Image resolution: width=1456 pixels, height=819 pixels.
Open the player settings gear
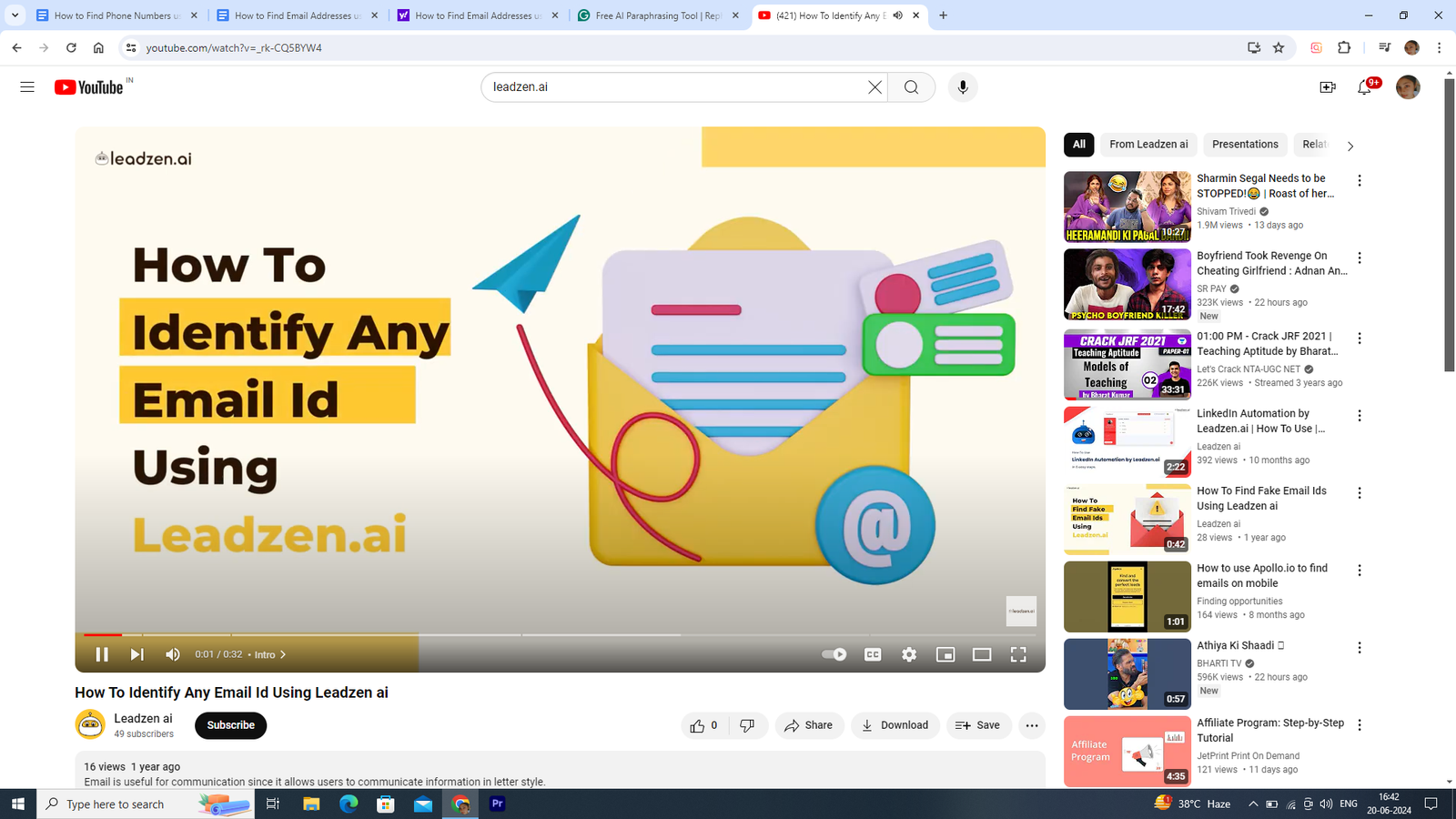(x=908, y=653)
